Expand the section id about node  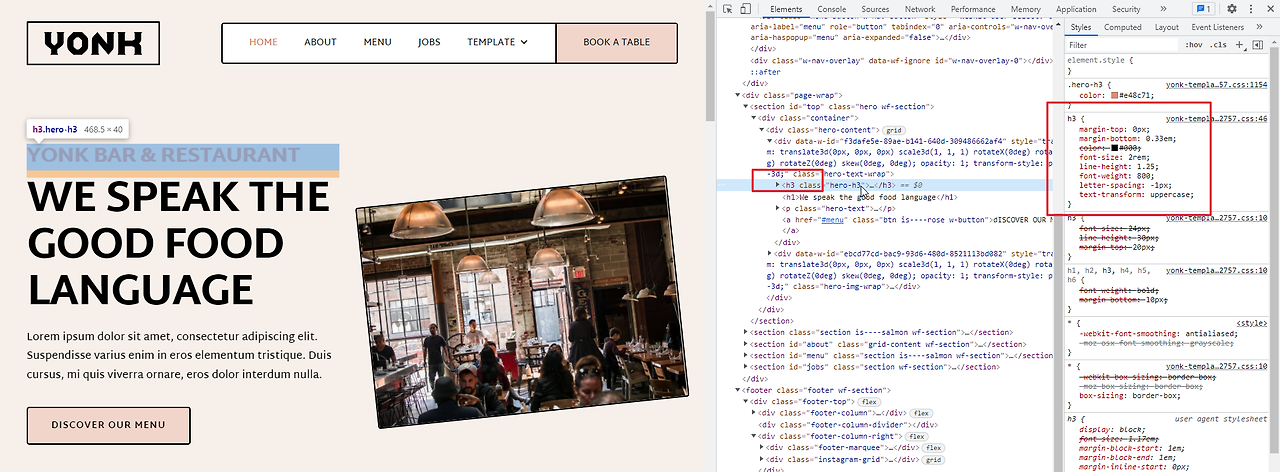pos(746,343)
